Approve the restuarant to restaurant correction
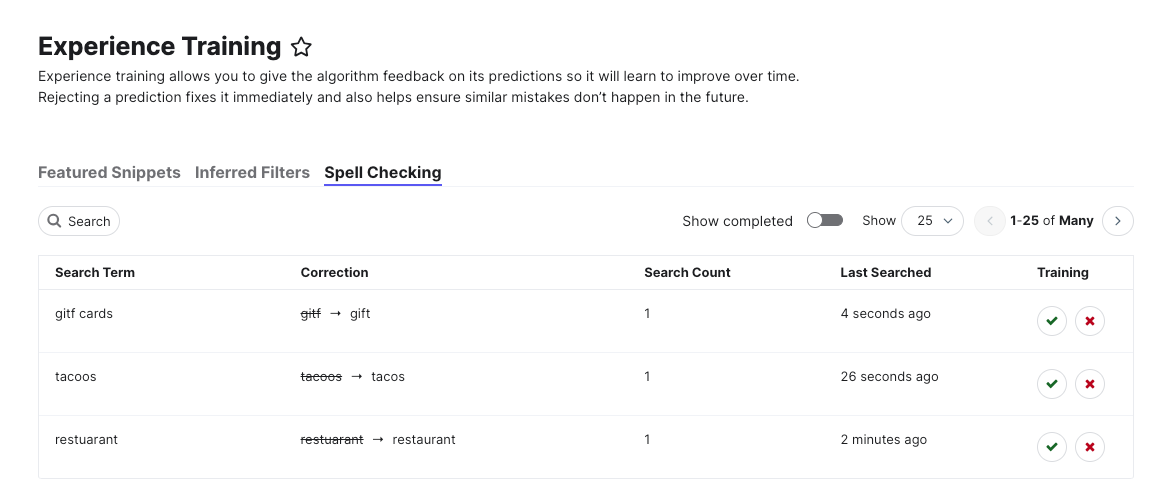Image resolution: width=1170 pixels, height=500 pixels. (x=1051, y=447)
